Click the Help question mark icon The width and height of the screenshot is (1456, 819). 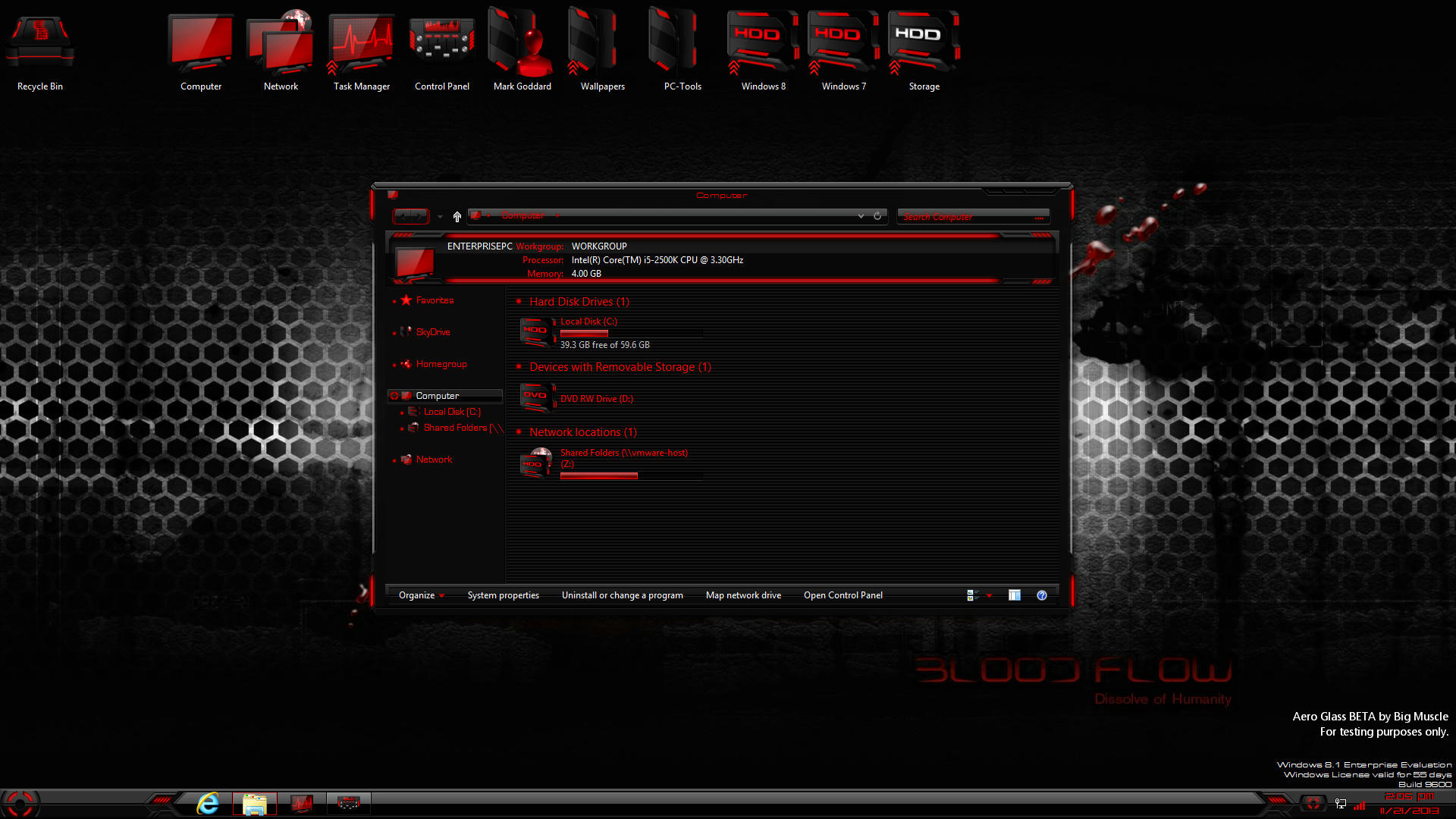point(1042,595)
